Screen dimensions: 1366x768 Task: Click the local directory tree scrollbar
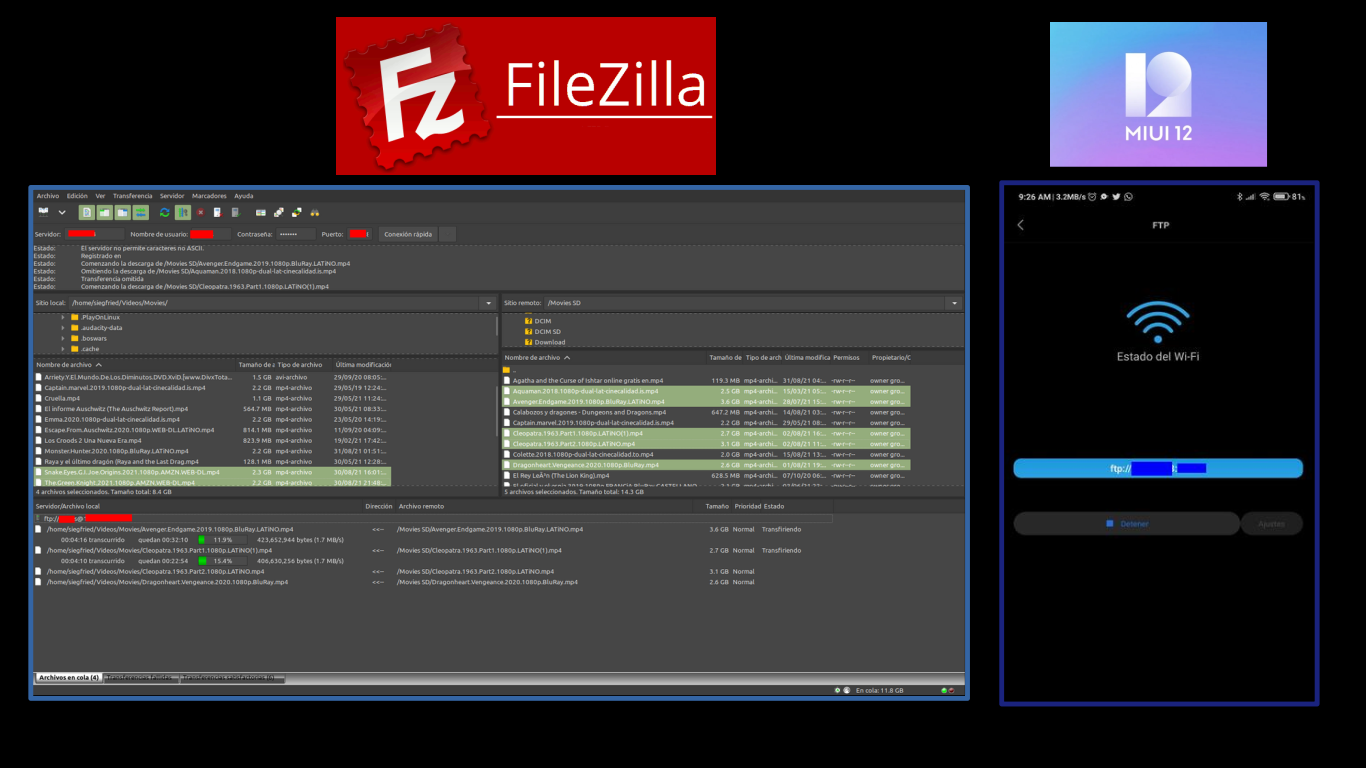tap(496, 326)
